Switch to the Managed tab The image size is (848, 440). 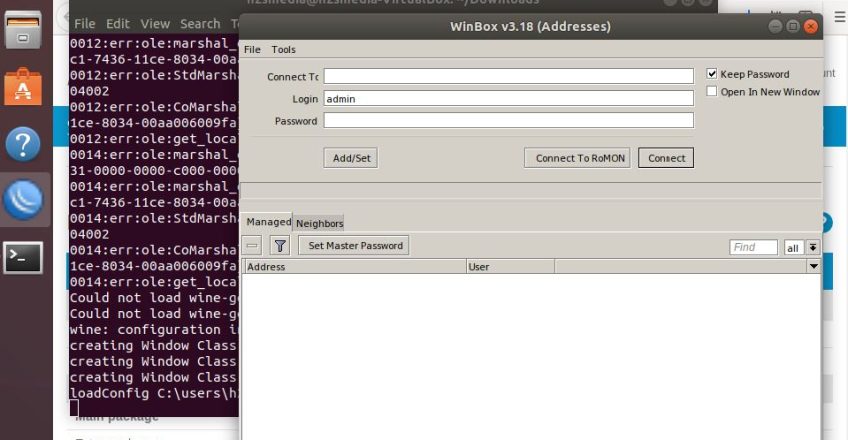(x=268, y=222)
